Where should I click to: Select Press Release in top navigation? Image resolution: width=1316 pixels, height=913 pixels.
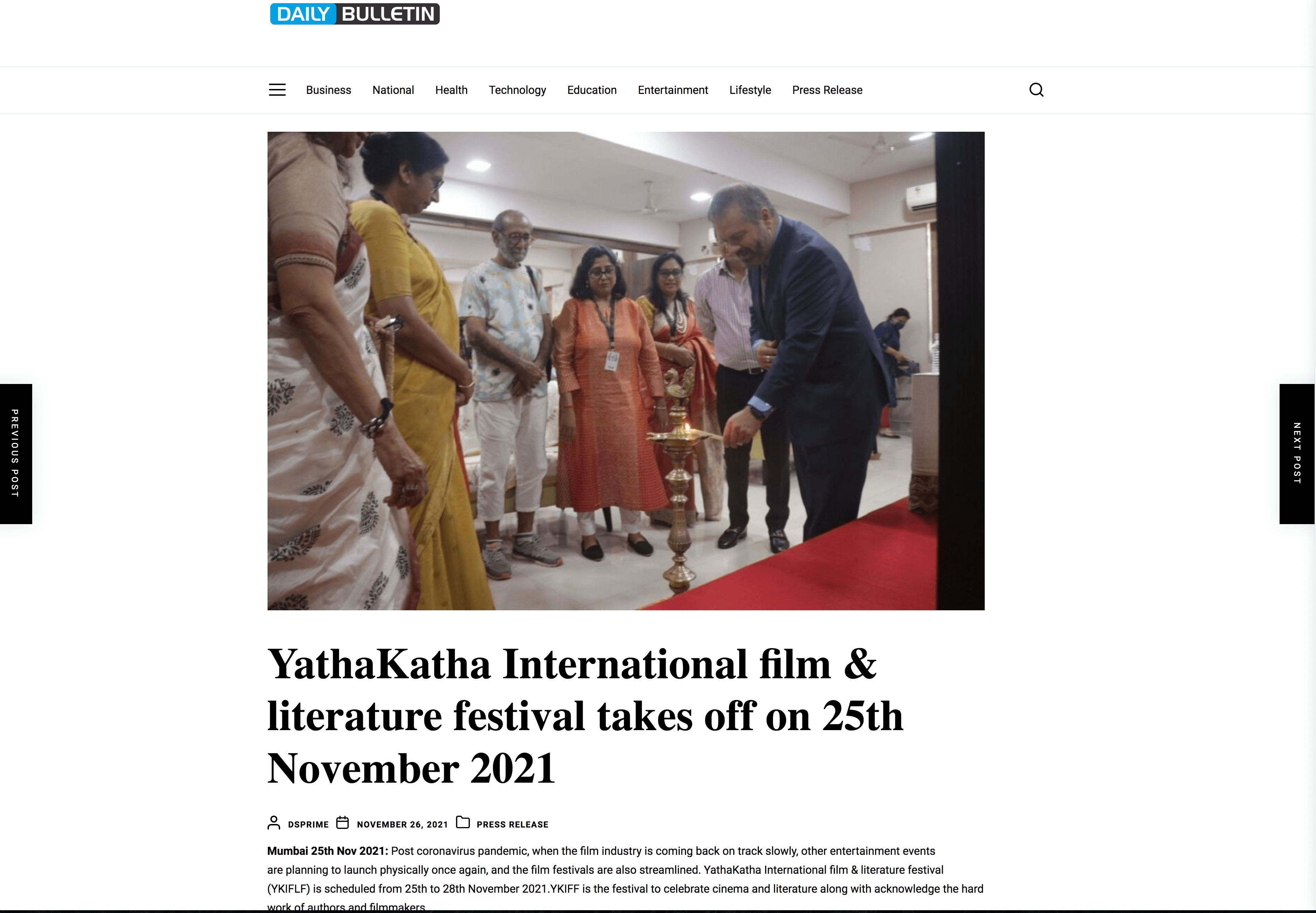(827, 90)
